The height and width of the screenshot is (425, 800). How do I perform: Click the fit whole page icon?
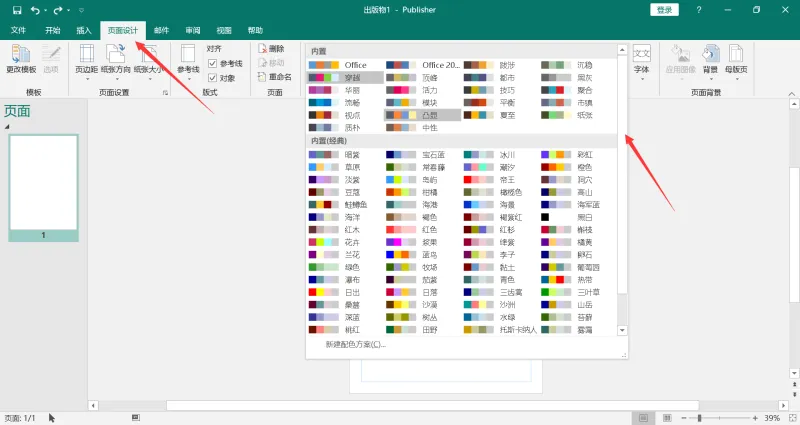[x=792, y=418]
